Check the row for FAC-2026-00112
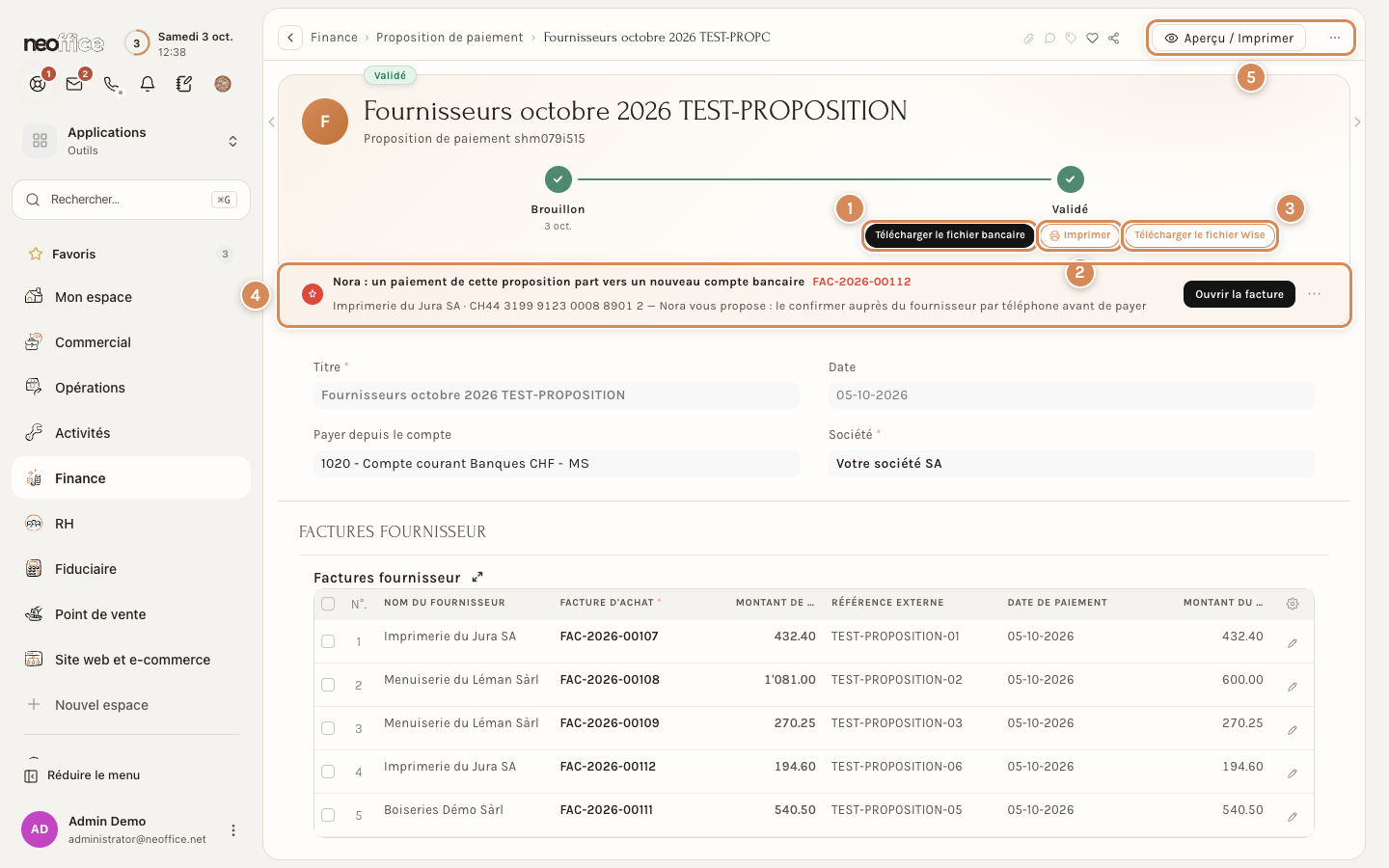This screenshot has height=868, width=1389. [x=328, y=772]
